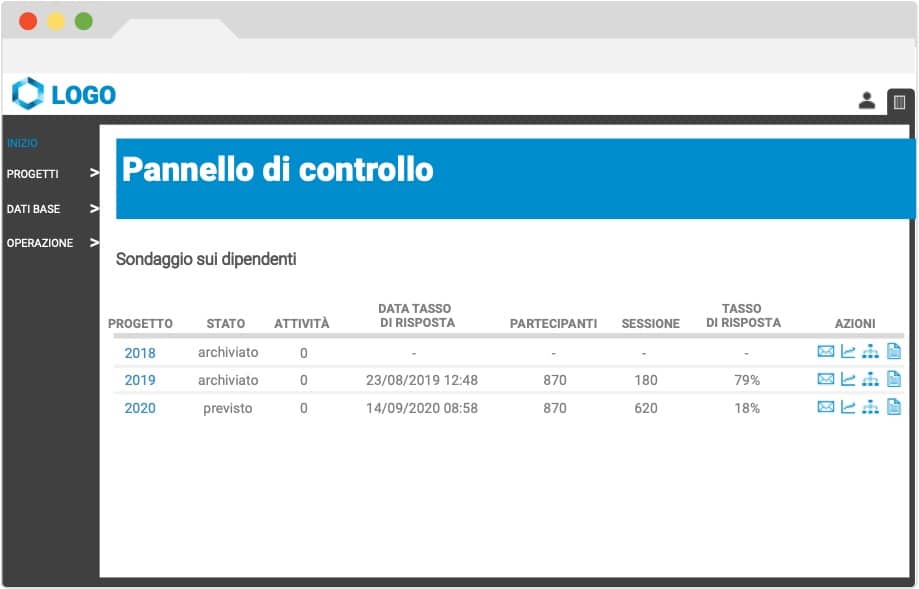Click the session value 620
Viewport: 919px width, 589px height.
point(646,408)
